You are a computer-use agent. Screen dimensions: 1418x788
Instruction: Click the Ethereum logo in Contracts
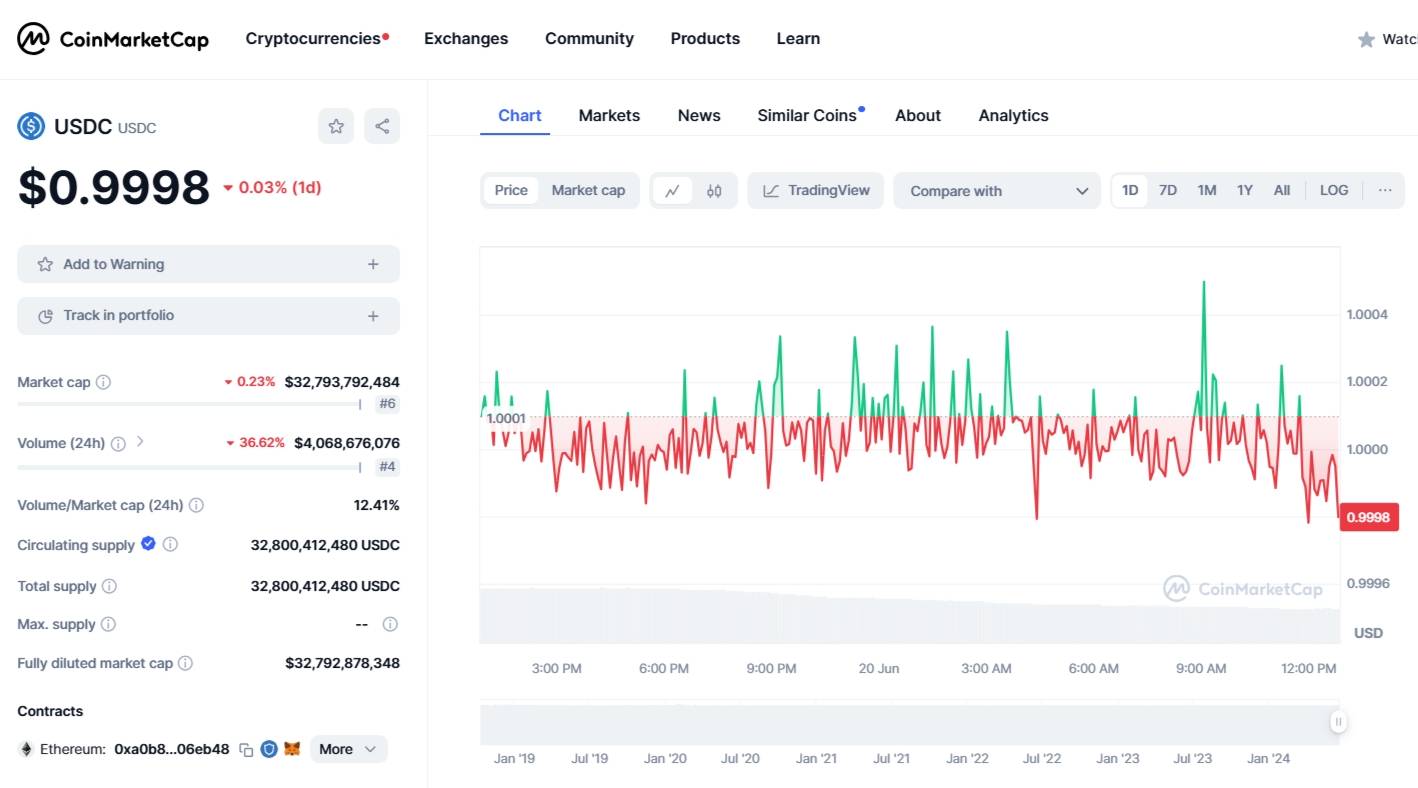point(26,749)
